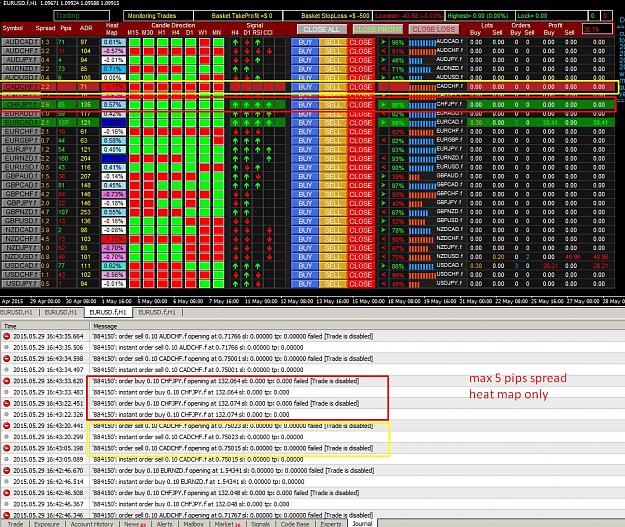Screen dimensions: 625x527
Task: Select the EURGBP symbol button
Action: click(x=21, y=140)
